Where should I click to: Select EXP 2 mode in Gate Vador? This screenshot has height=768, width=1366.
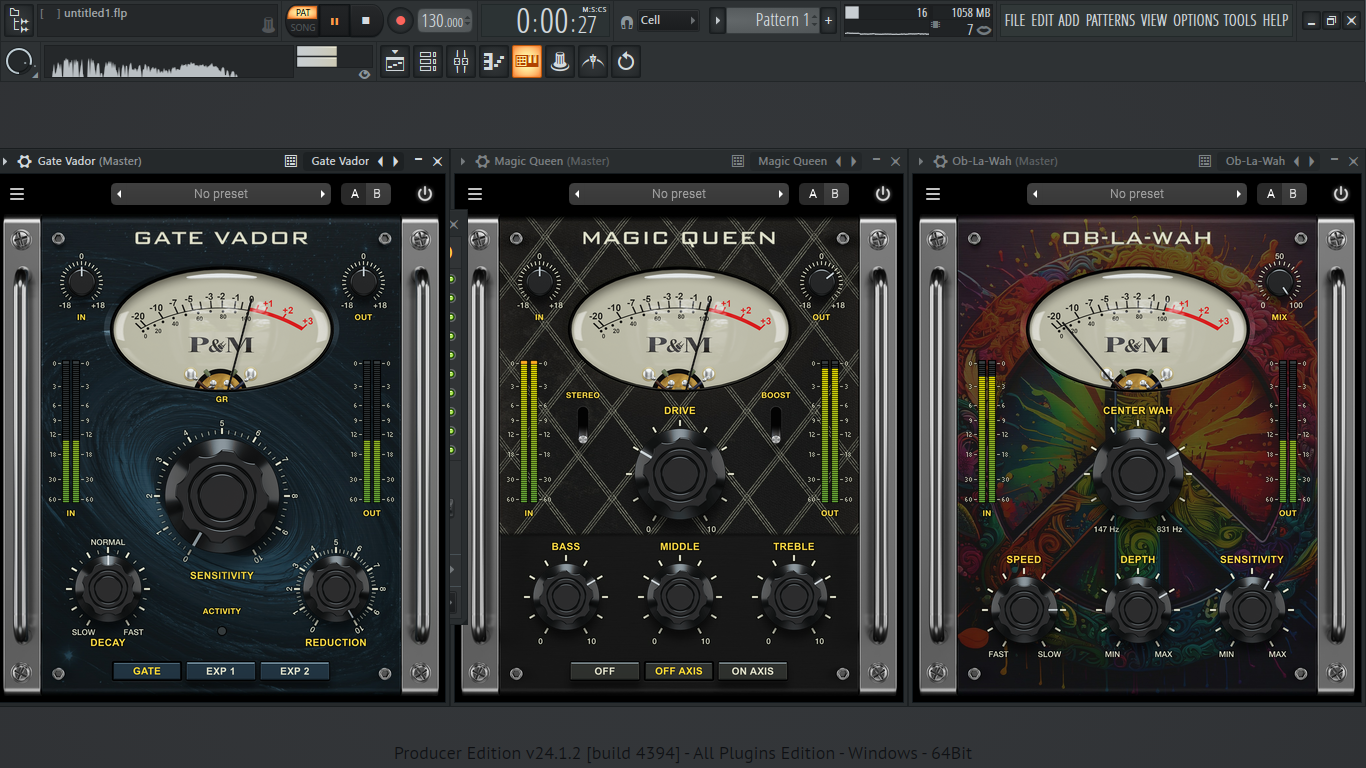[295, 671]
